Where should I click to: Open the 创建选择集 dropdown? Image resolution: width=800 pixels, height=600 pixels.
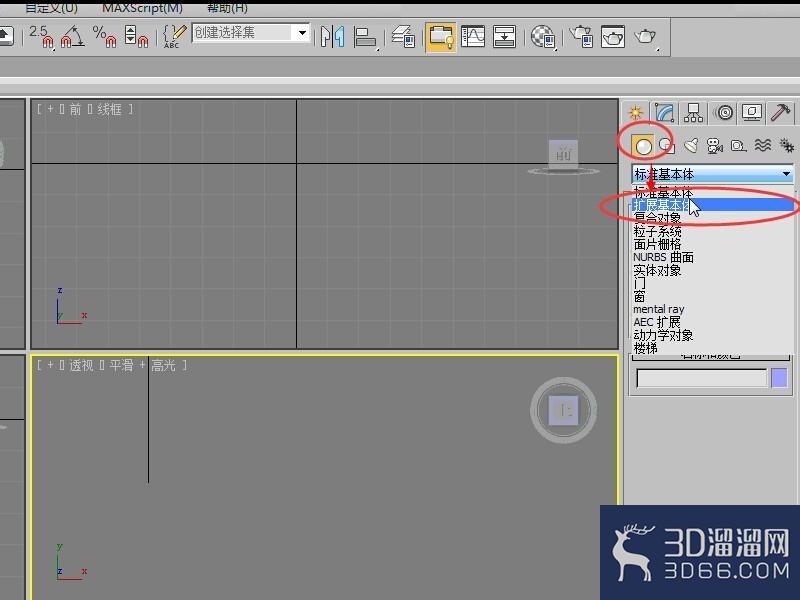pos(303,33)
